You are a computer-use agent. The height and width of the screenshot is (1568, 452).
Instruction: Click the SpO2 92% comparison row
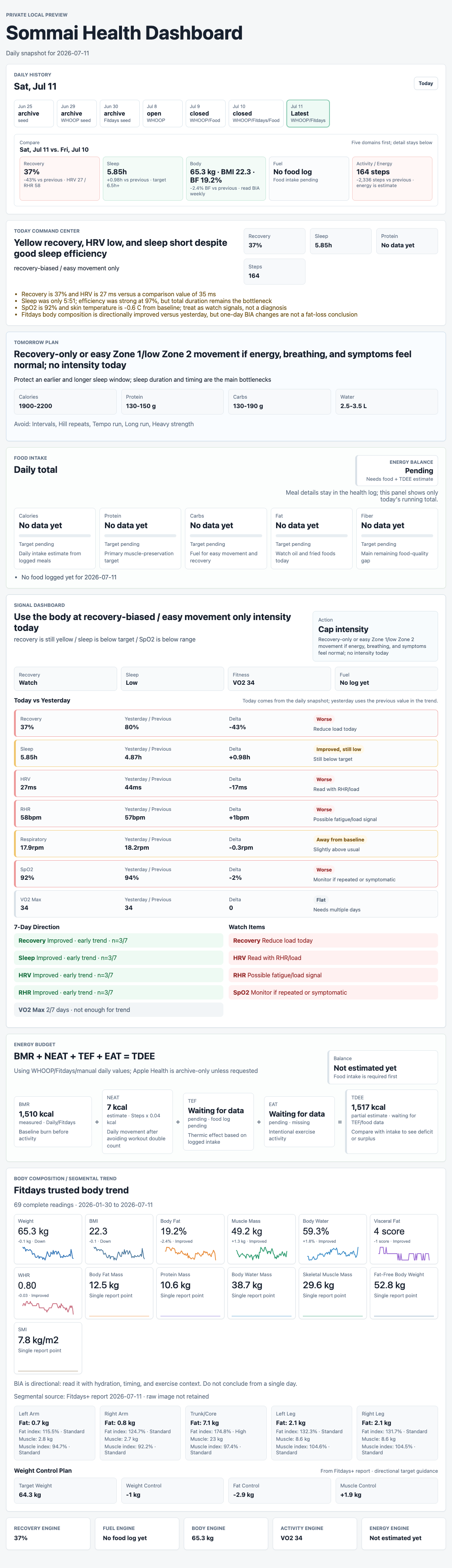click(x=226, y=873)
